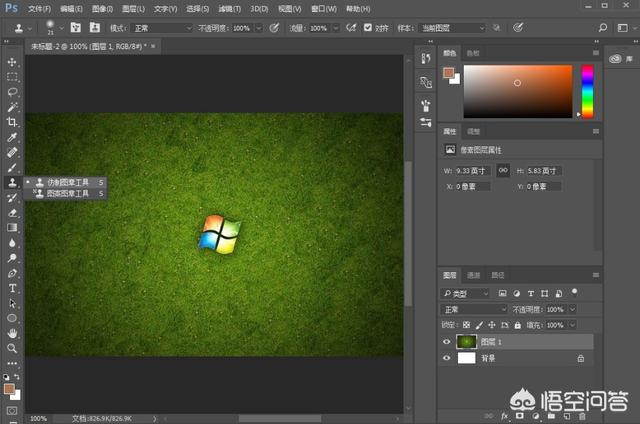Select the Eyedropper tool
This screenshot has height=424, width=640.
(x=12, y=137)
